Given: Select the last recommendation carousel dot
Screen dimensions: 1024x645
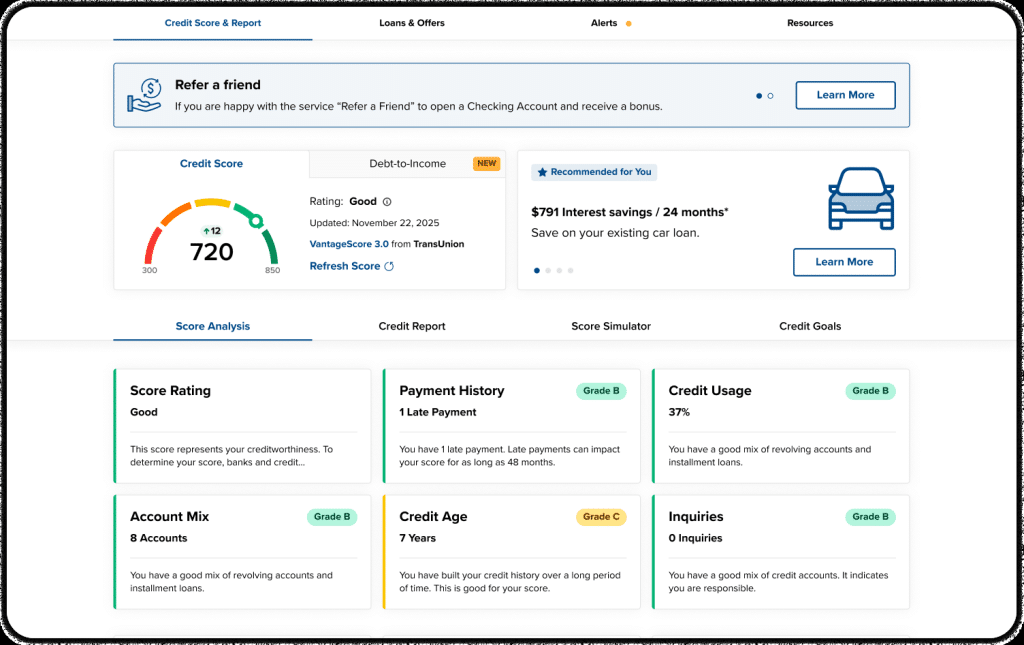Looking at the screenshot, I should [571, 270].
